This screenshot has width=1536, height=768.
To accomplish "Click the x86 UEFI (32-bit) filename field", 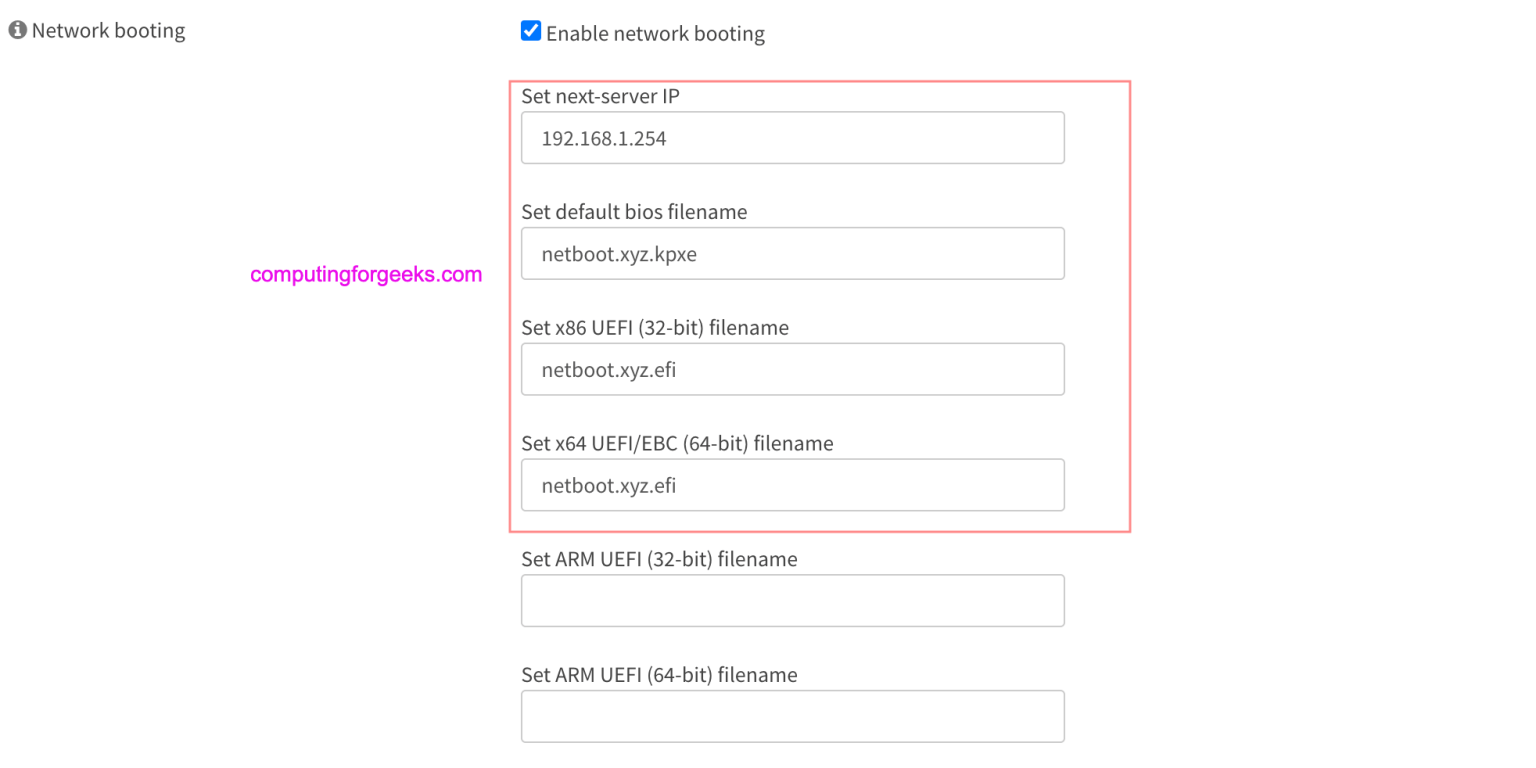I will (x=793, y=369).
